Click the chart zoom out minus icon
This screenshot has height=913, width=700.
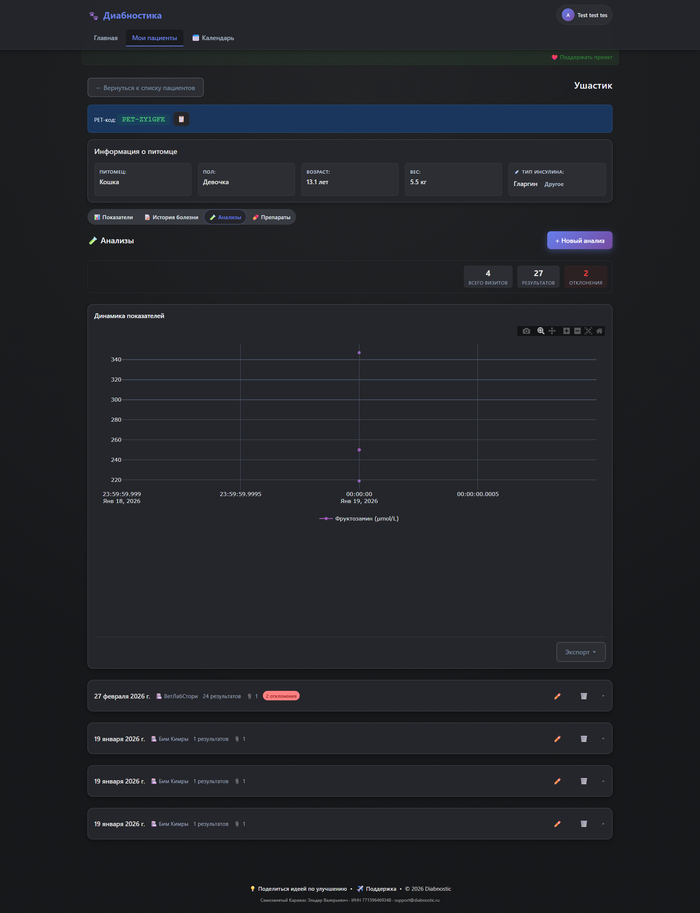click(577, 331)
